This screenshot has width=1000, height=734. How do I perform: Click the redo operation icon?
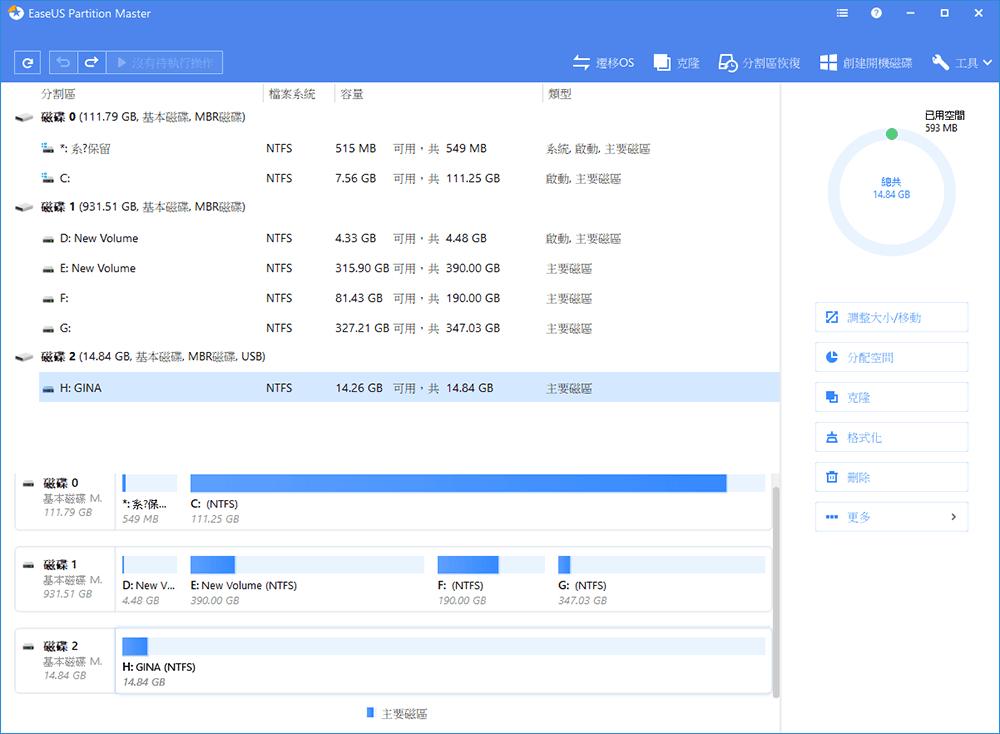click(90, 62)
